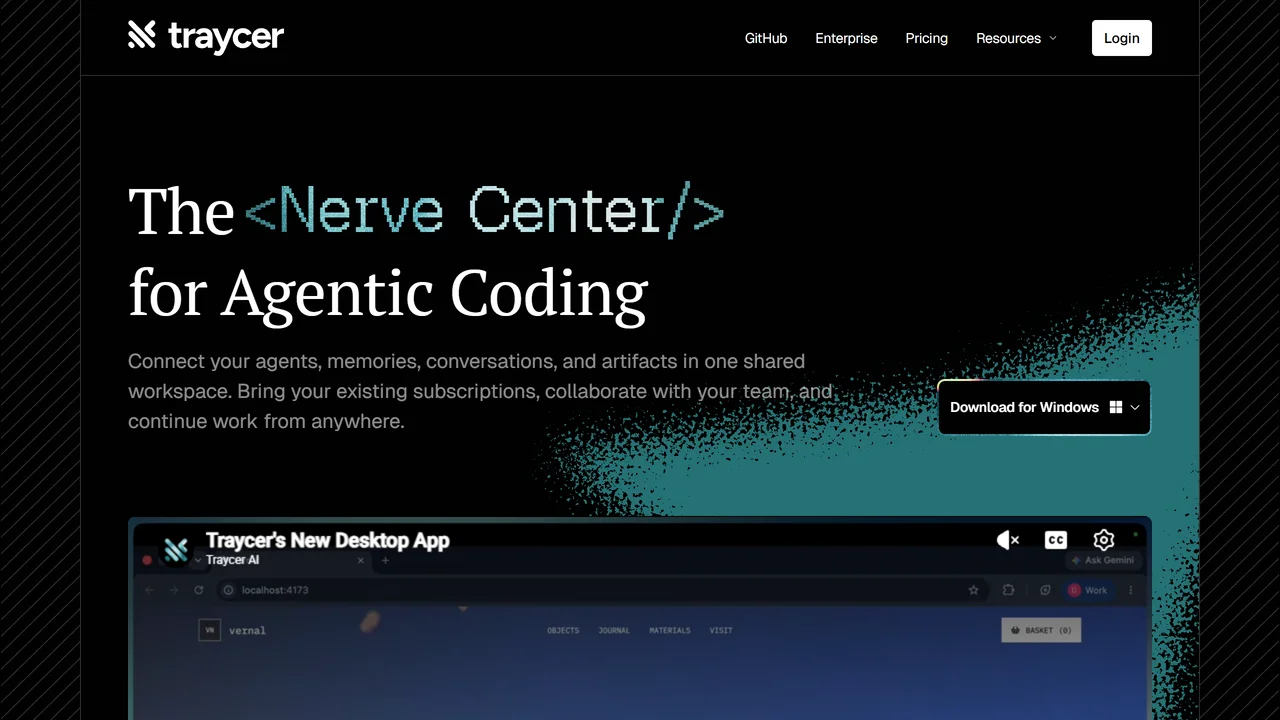This screenshot has width=1280, height=720.
Task: Expand the Resources dropdown menu
Action: point(1016,38)
